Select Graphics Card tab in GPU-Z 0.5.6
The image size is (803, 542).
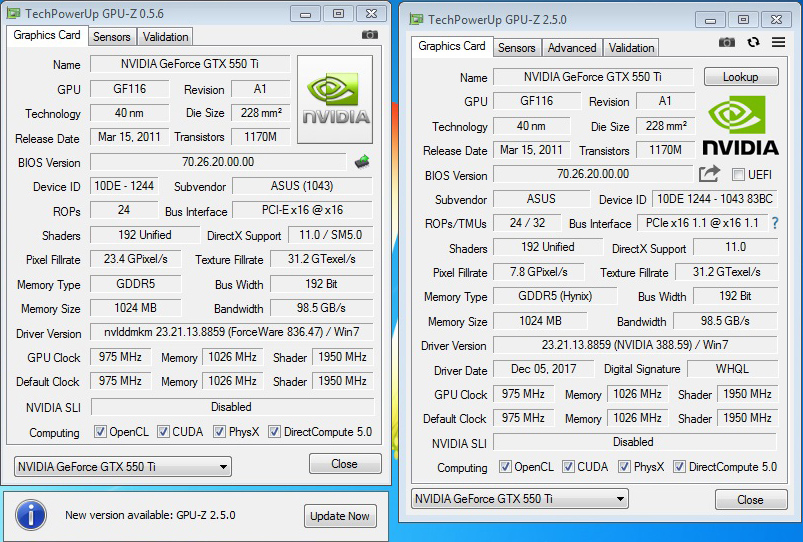tap(47, 35)
